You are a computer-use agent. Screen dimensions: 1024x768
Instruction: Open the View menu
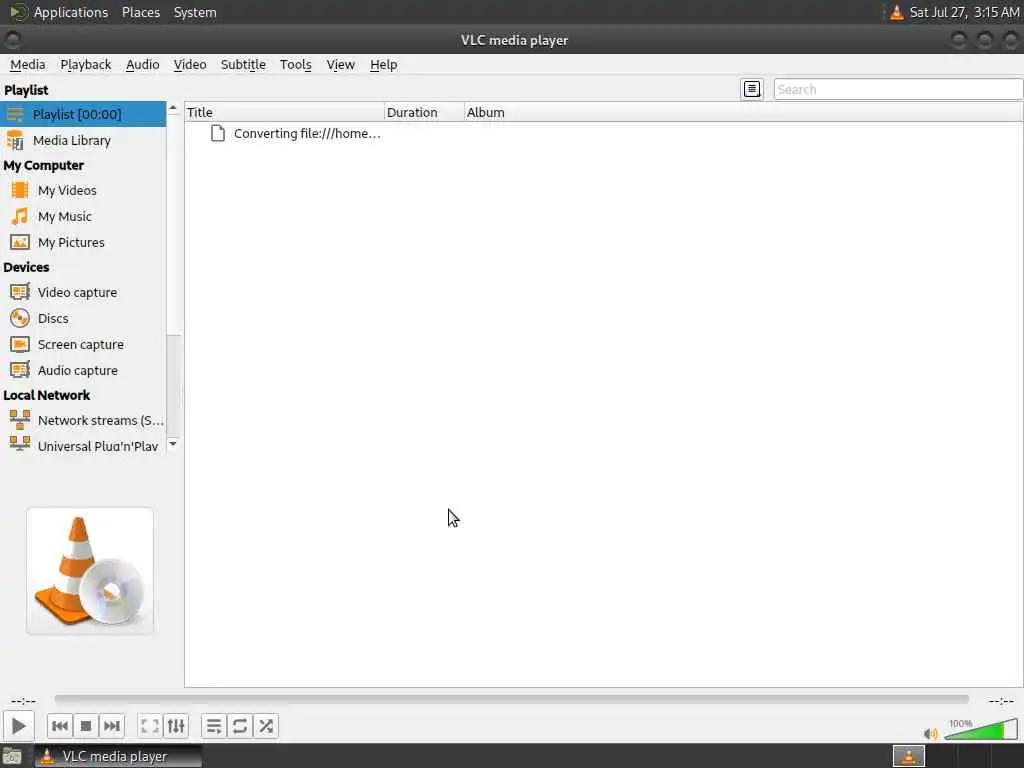point(340,64)
